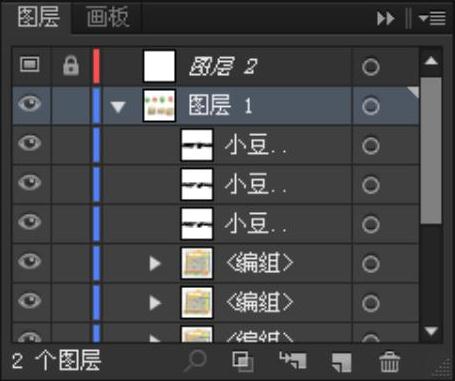
Task: Hide 图层 1 with eye icon
Action: point(30,104)
